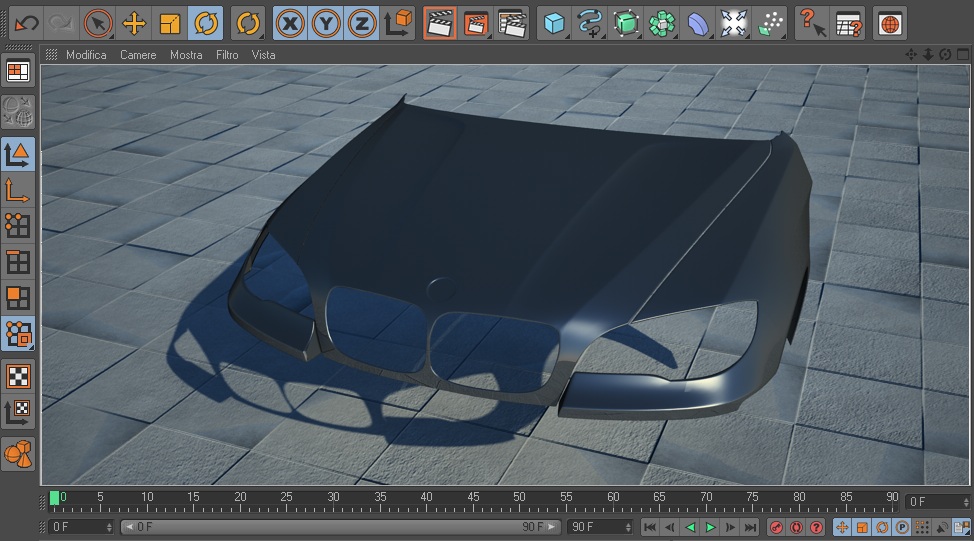This screenshot has width=974, height=541.
Task: Open the Bend deformers menu
Action: (x=698, y=24)
